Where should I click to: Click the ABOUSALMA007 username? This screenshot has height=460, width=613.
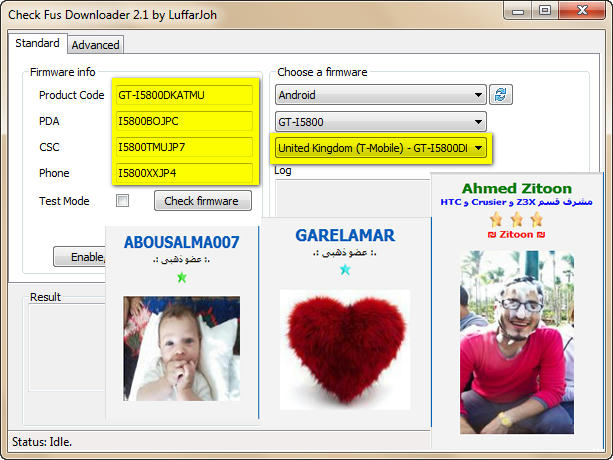point(181,242)
